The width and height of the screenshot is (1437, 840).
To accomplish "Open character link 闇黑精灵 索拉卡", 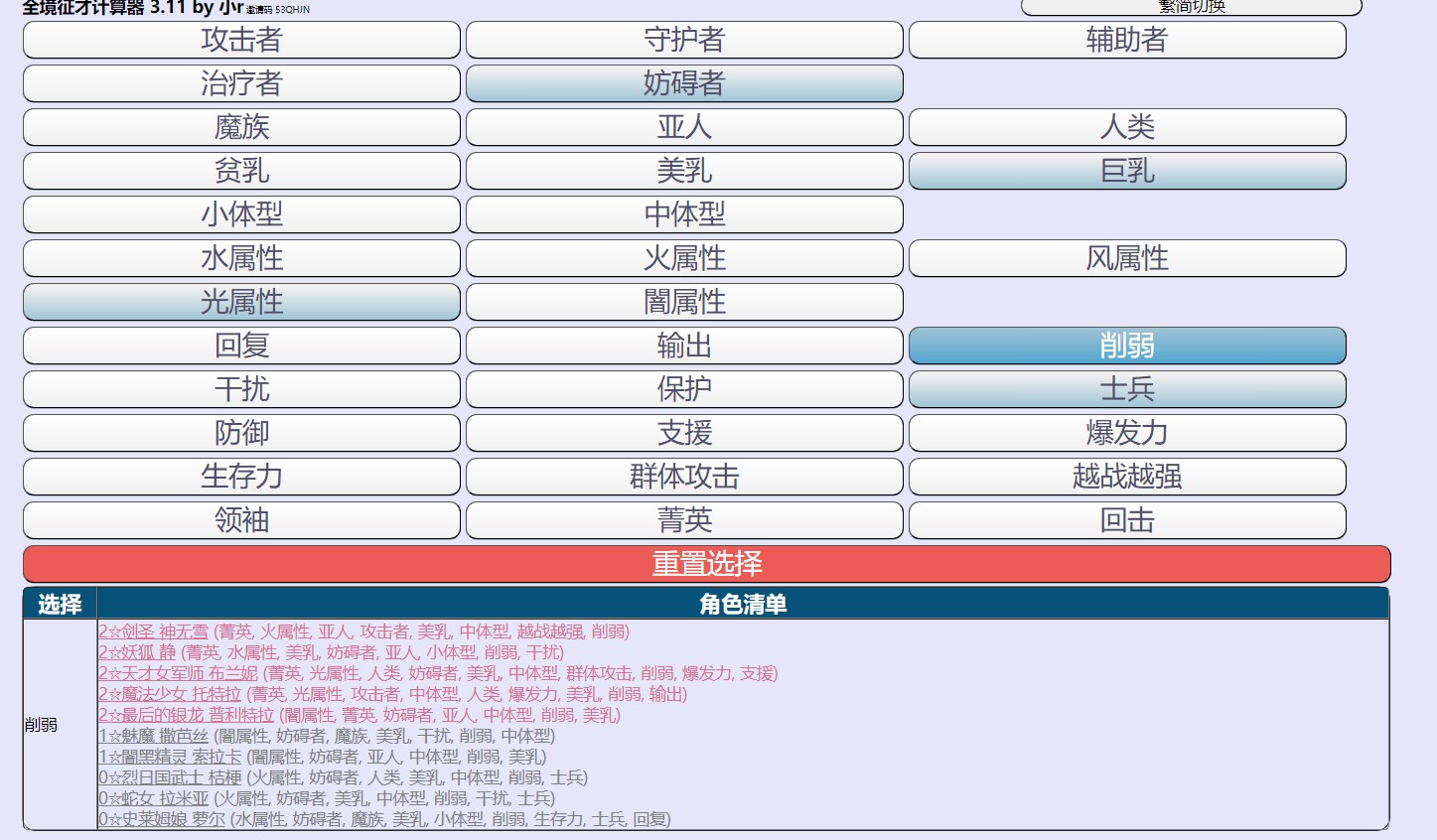I will tap(170, 757).
